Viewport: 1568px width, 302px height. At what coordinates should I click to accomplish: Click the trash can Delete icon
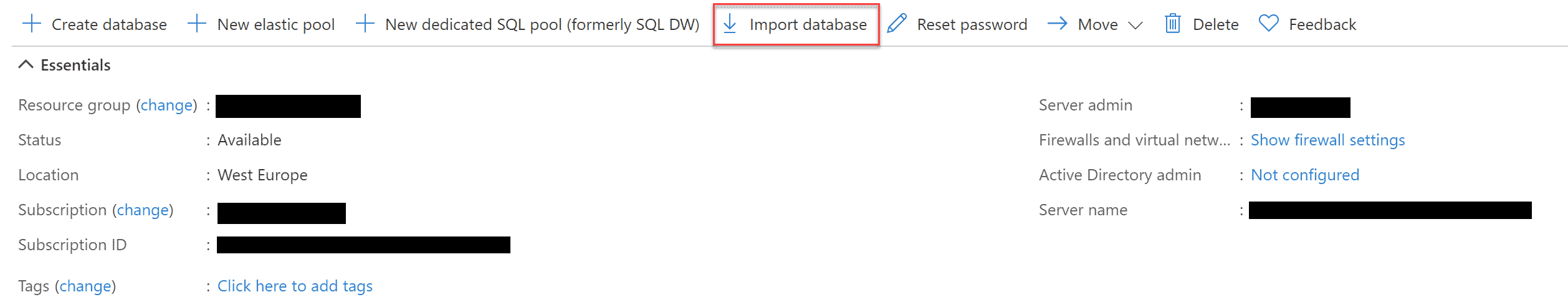1173,24
